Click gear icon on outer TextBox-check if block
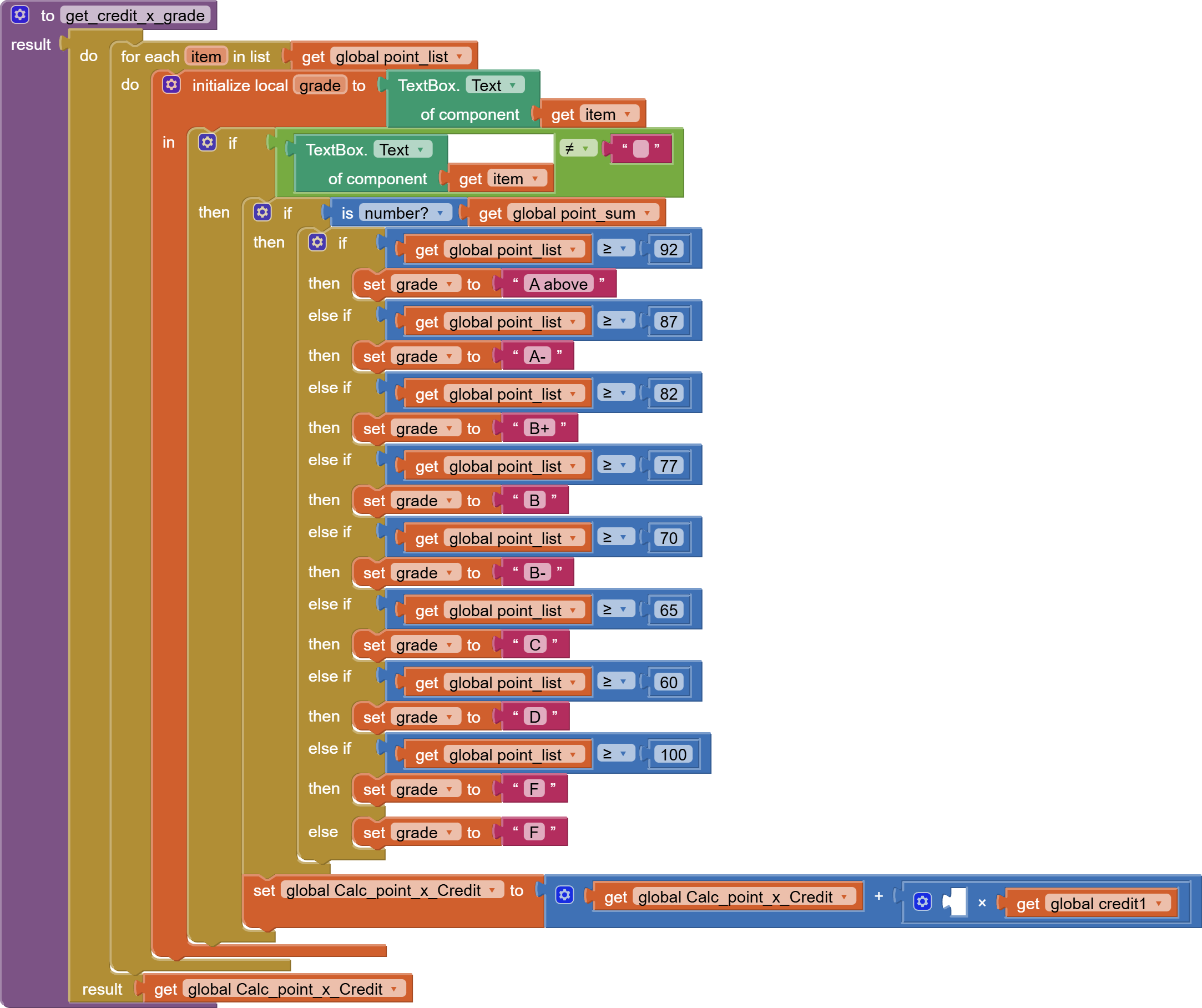1202x1008 pixels. (207, 142)
